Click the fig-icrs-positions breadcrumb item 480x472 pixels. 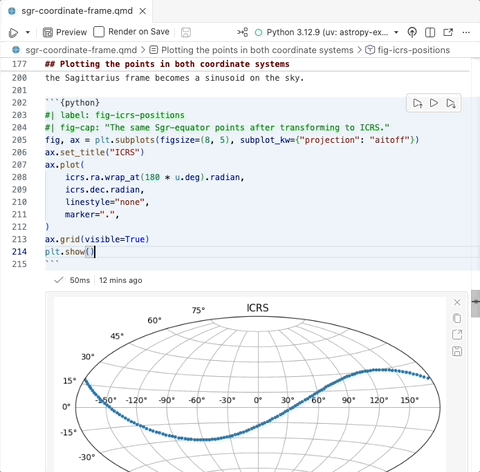(408, 50)
